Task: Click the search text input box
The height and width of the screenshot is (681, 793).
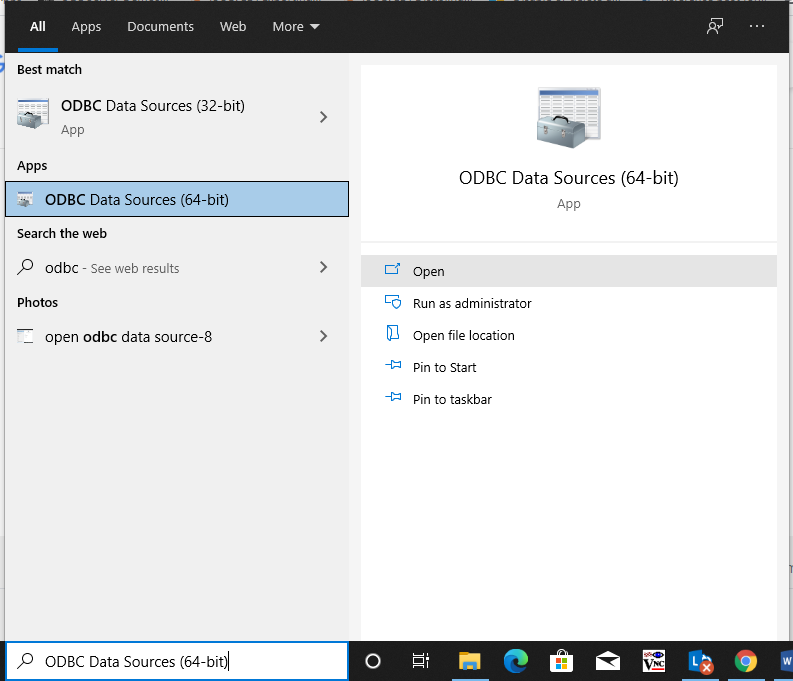Action: tap(180, 661)
